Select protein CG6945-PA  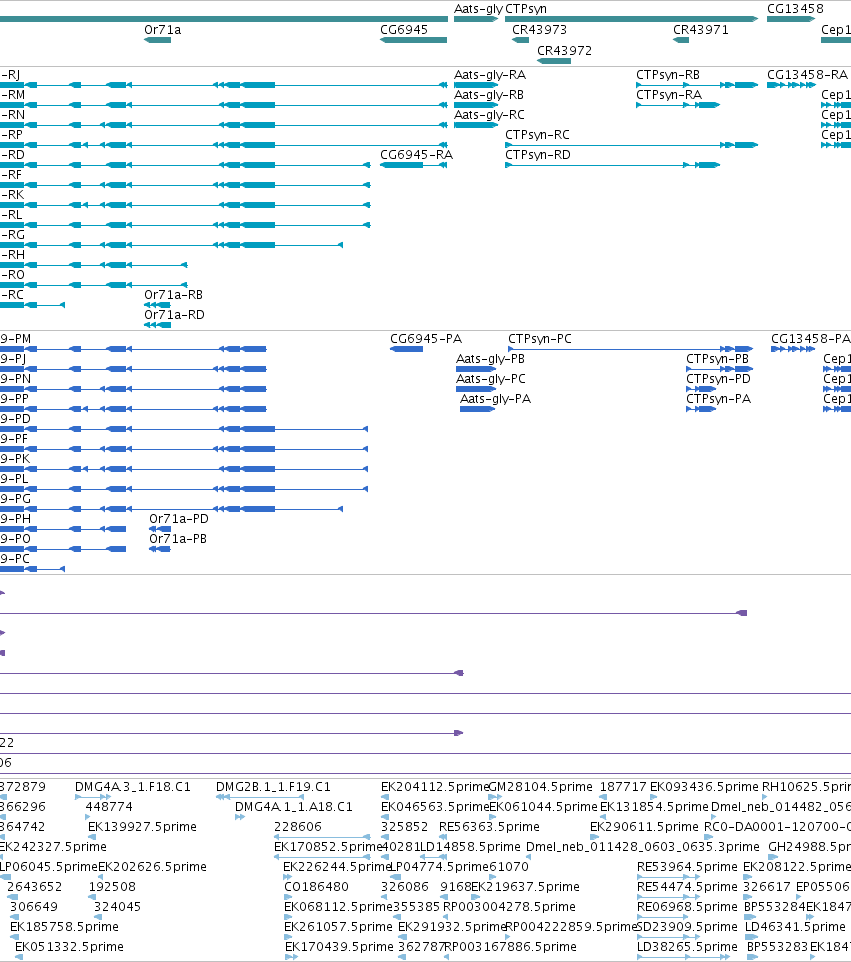[426, 339]
